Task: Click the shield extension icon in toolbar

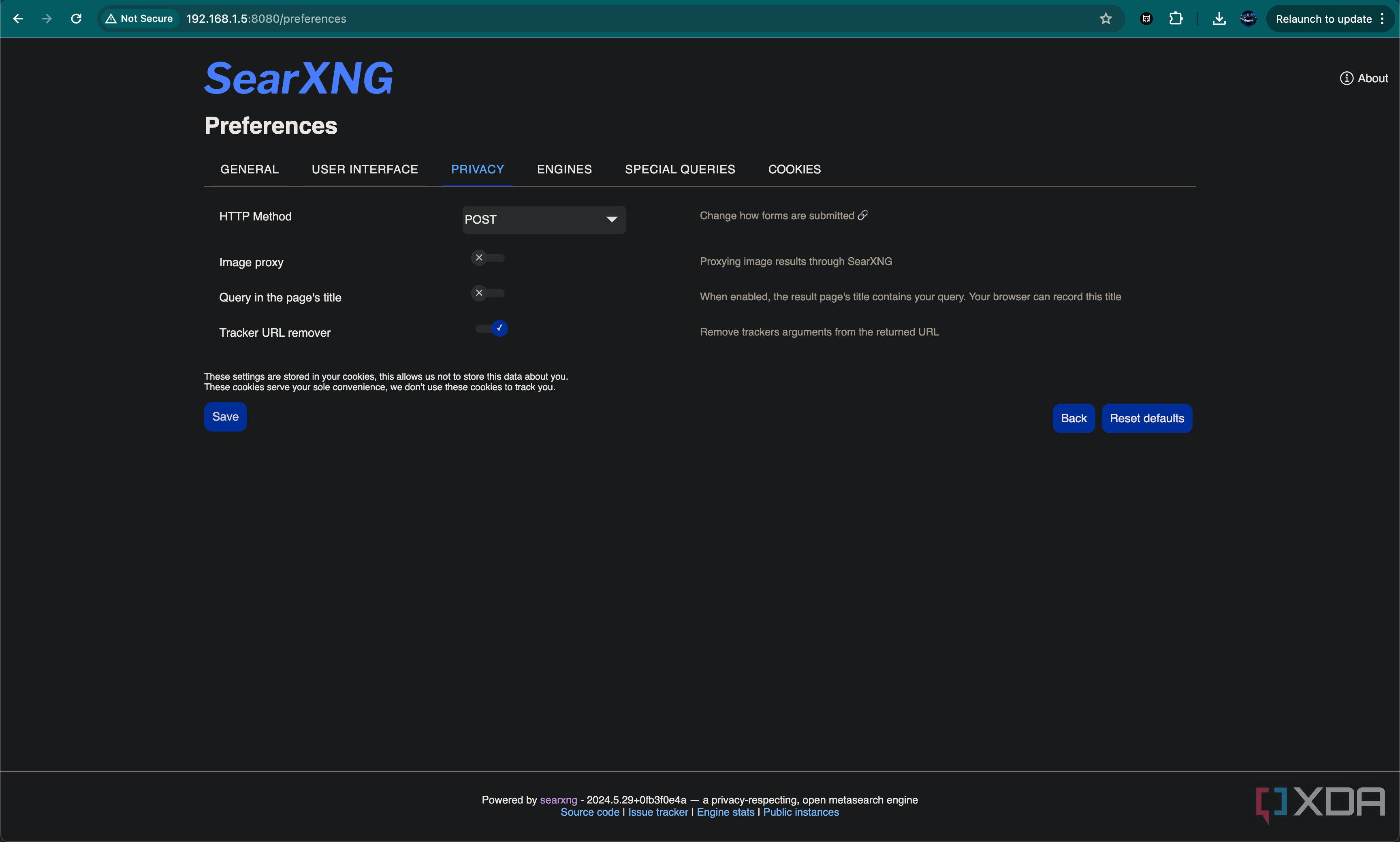Action: pos(1146,19)
